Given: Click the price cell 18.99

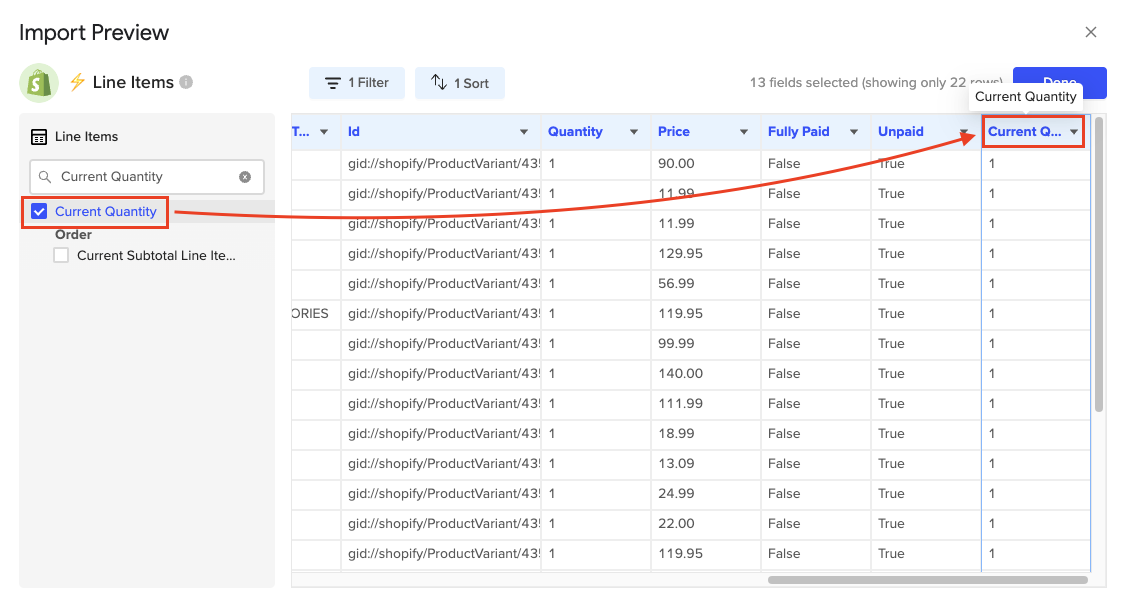Looking at the screenshot, I should click(706, 434).
